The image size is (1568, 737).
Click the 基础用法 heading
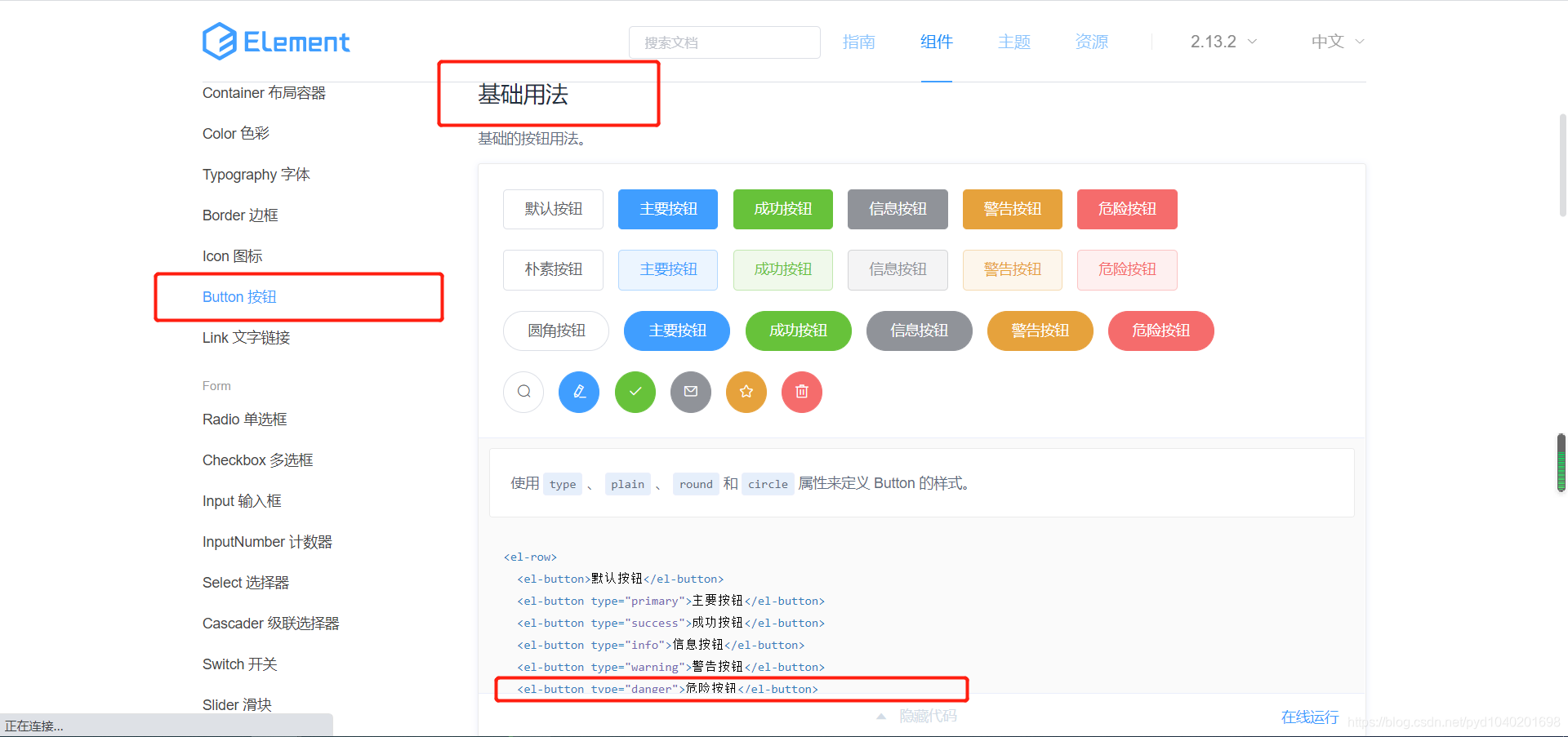(x=523, y=95)
